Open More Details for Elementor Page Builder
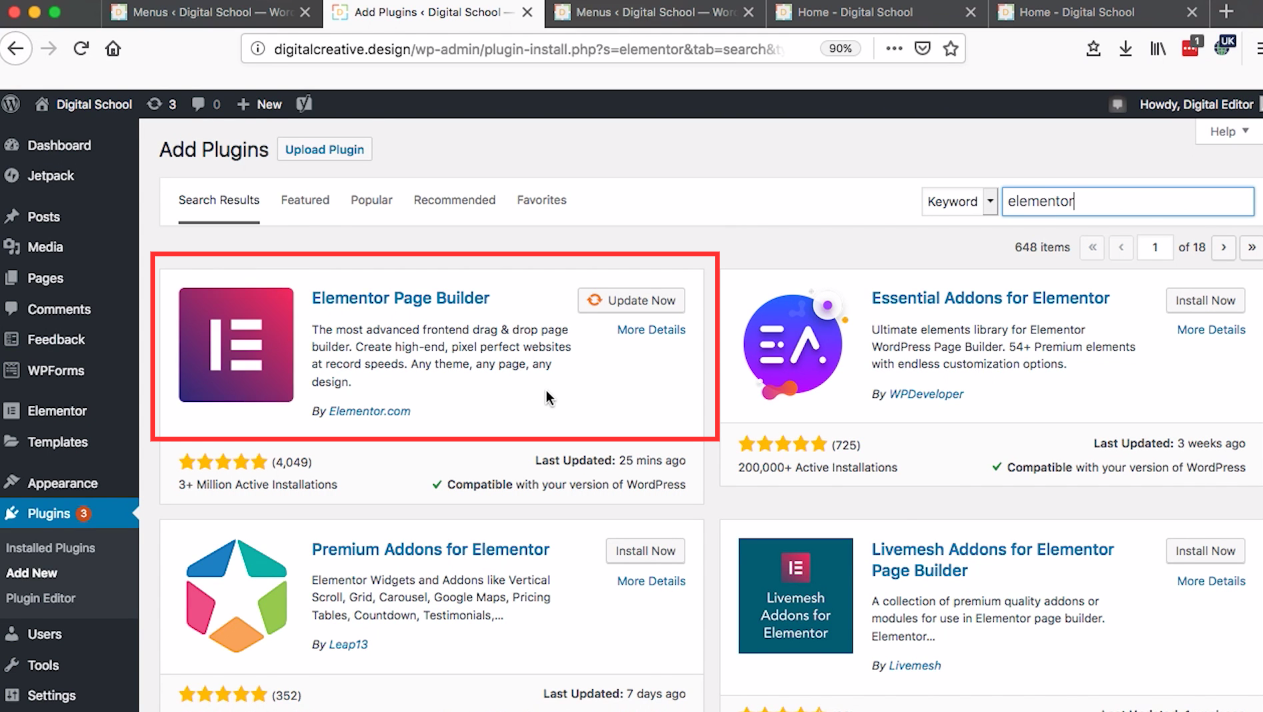1263x712 pixels. 651,329
